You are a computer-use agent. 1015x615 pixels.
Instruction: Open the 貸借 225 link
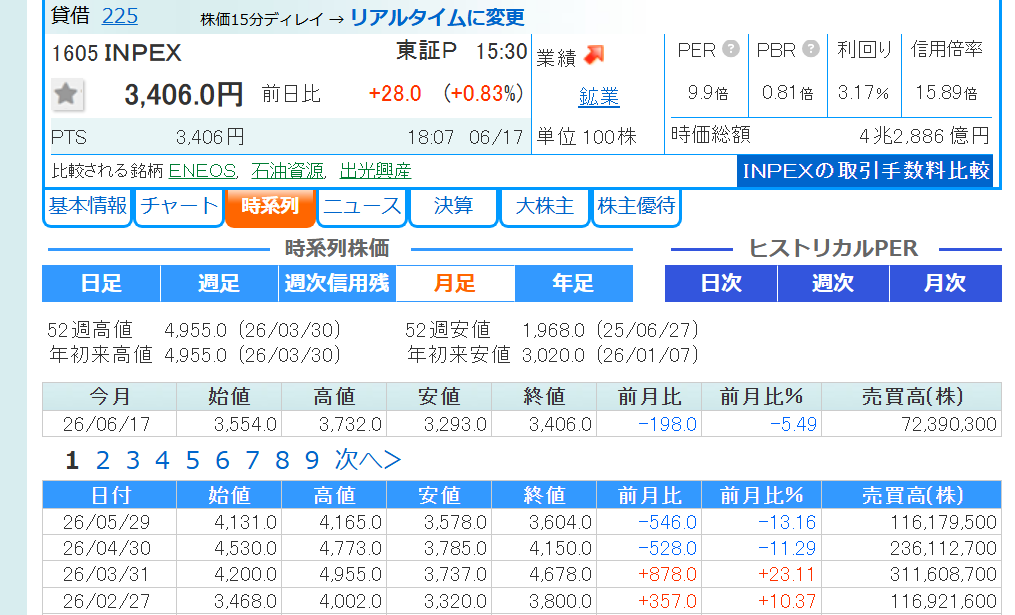click(x=120, y=16)
